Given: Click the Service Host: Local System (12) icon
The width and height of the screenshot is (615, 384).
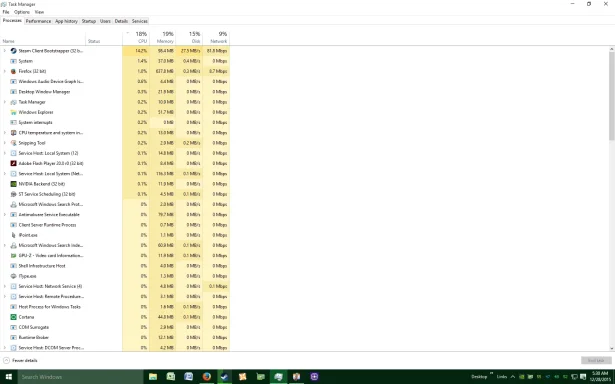Looking at the screenshot, I should [13, 153].
